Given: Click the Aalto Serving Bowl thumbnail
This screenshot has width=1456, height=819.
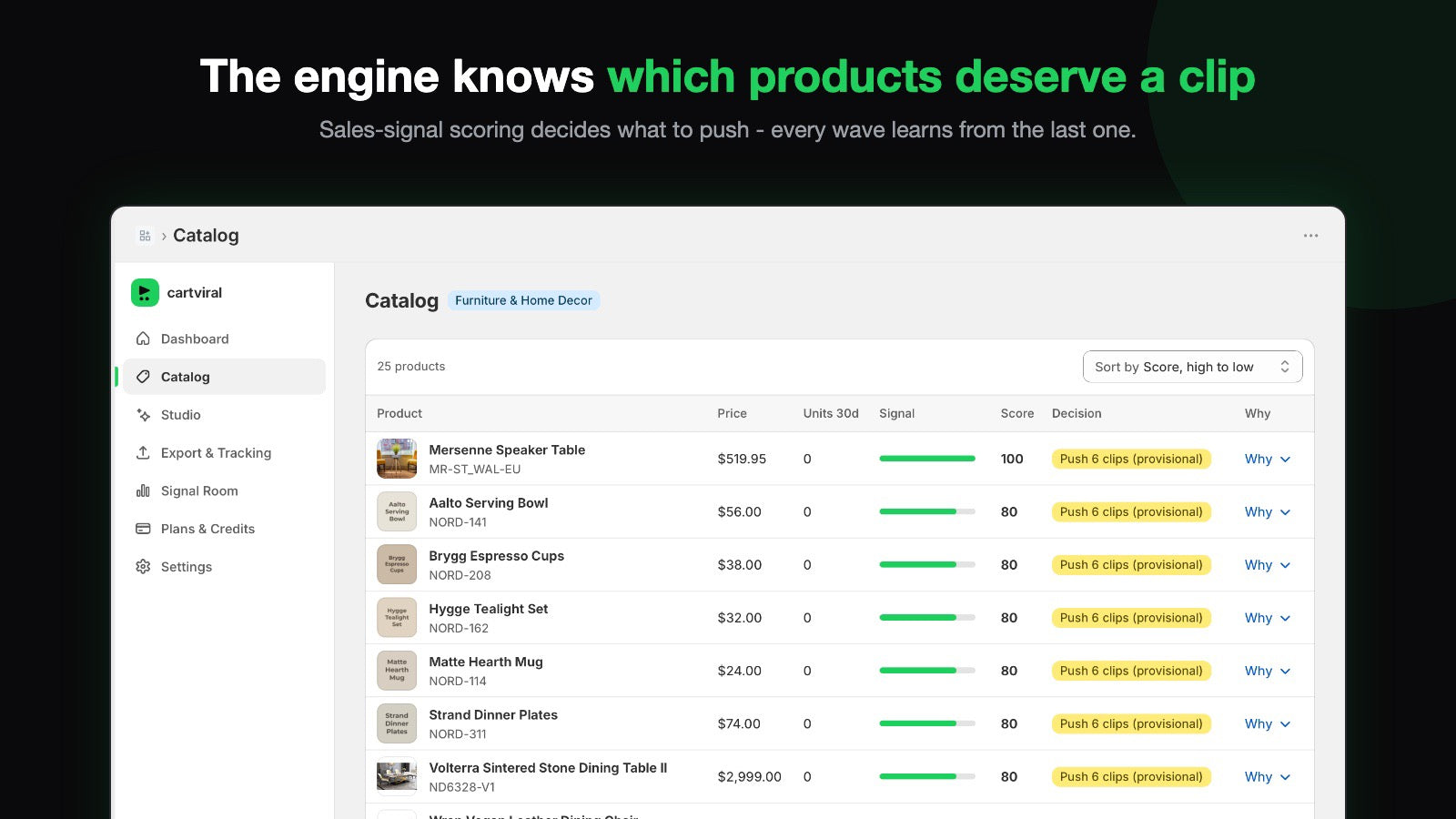Looking at the screenshot, I should (397, 511).
